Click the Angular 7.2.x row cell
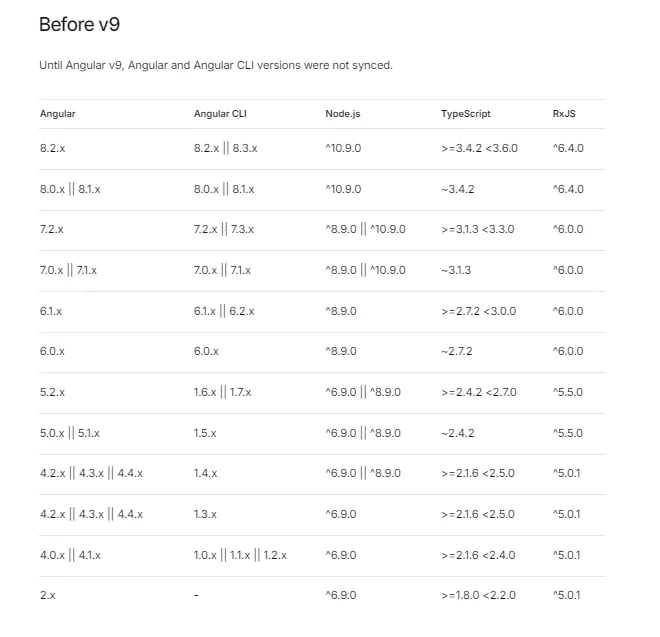660x637 pixels. coord(52,229)
